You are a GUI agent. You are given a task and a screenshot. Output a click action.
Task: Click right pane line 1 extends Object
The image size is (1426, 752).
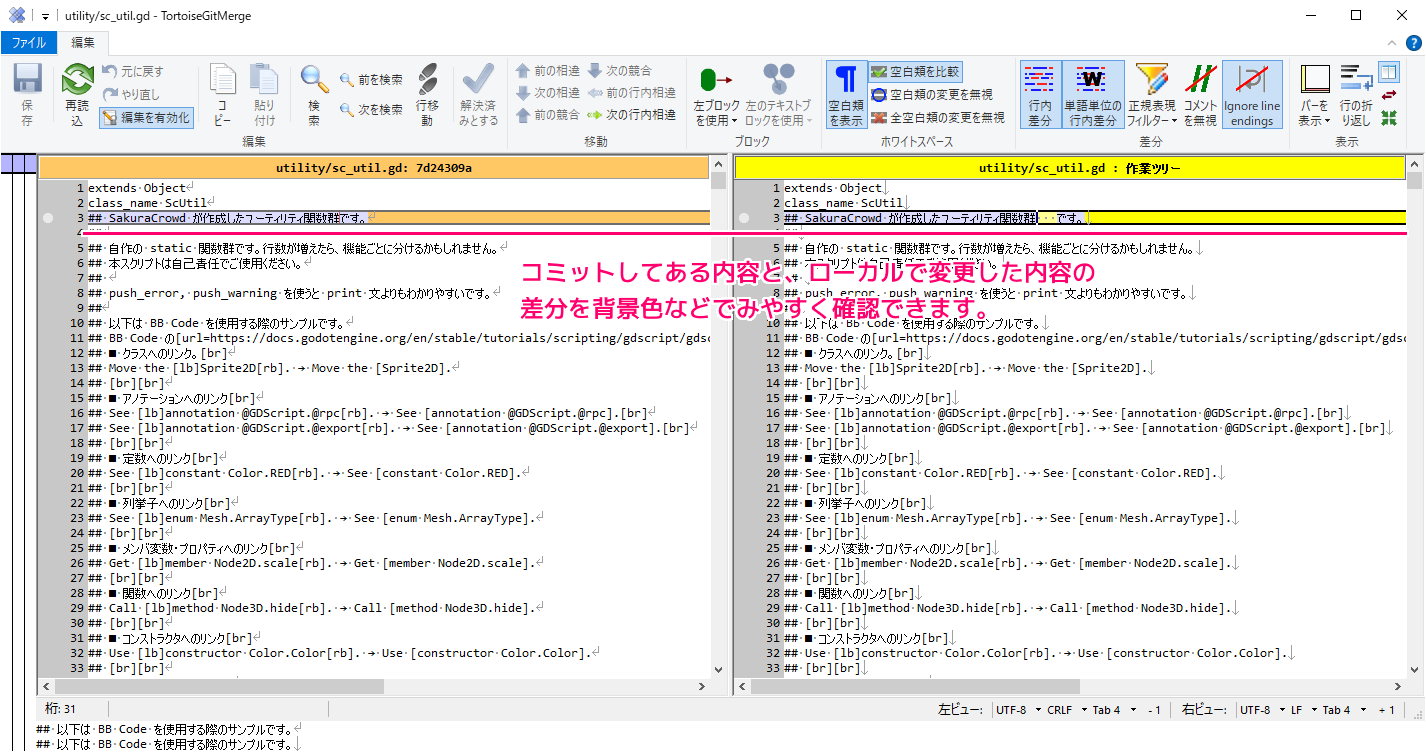click(x=834, y=188)
